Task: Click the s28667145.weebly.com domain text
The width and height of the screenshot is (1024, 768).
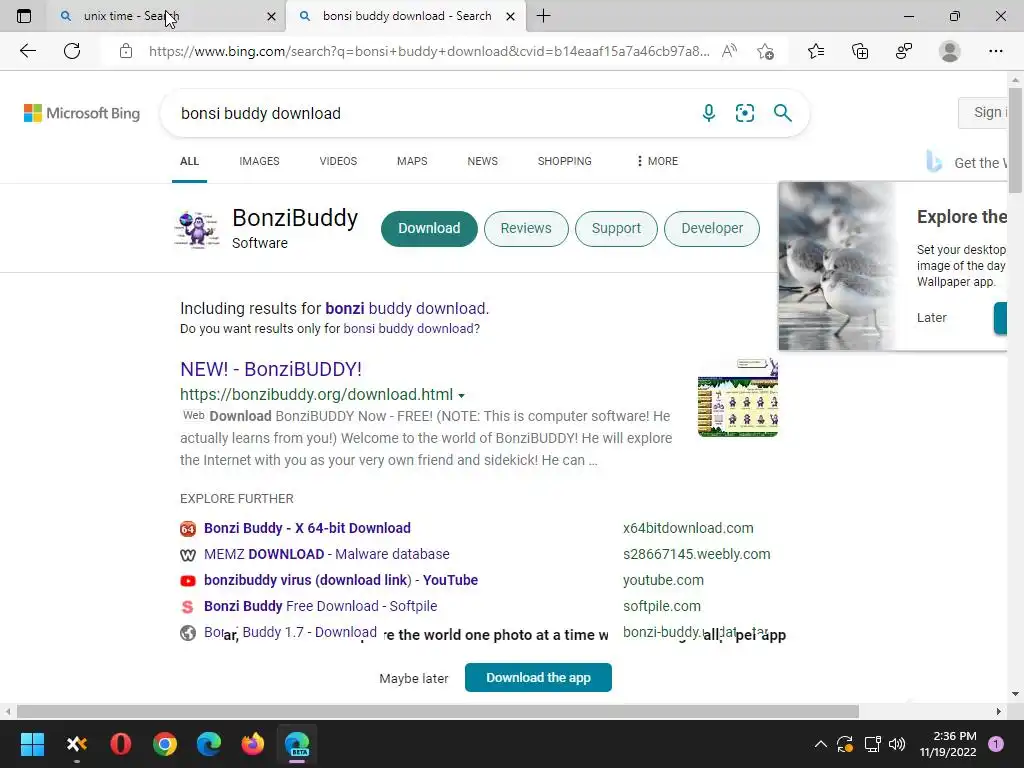Action: (696, 554)
